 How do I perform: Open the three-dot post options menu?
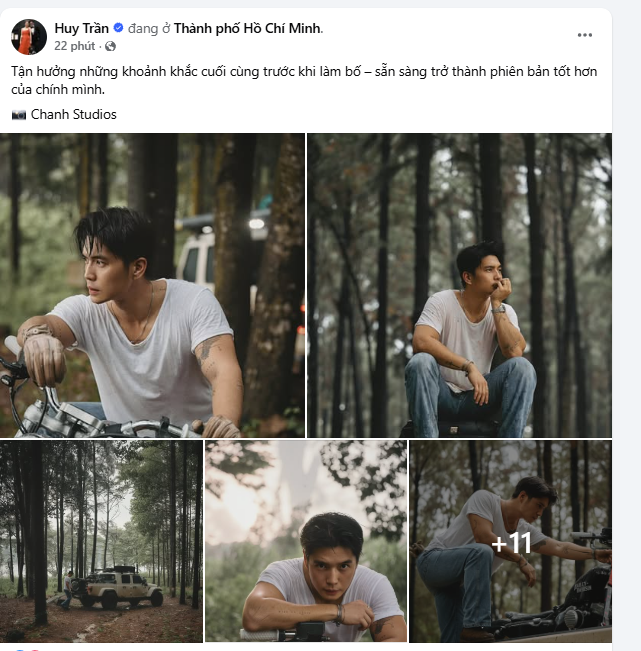pyautogui.click(x=585, y=35)
